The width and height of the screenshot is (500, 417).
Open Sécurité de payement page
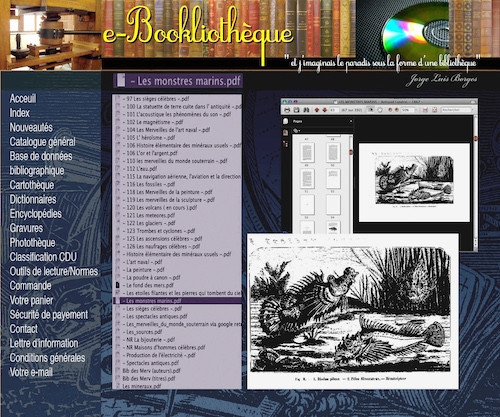[49, 315]
